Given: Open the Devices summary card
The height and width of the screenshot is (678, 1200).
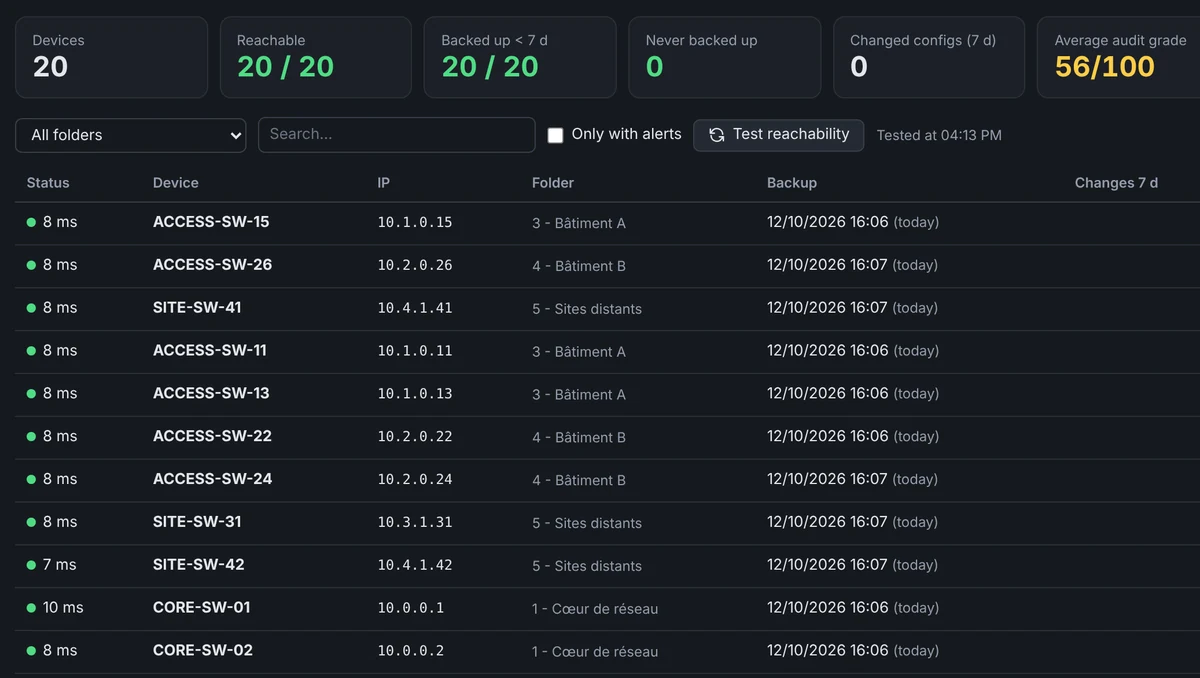Looking at the screenshot, I should click(111, 57).
